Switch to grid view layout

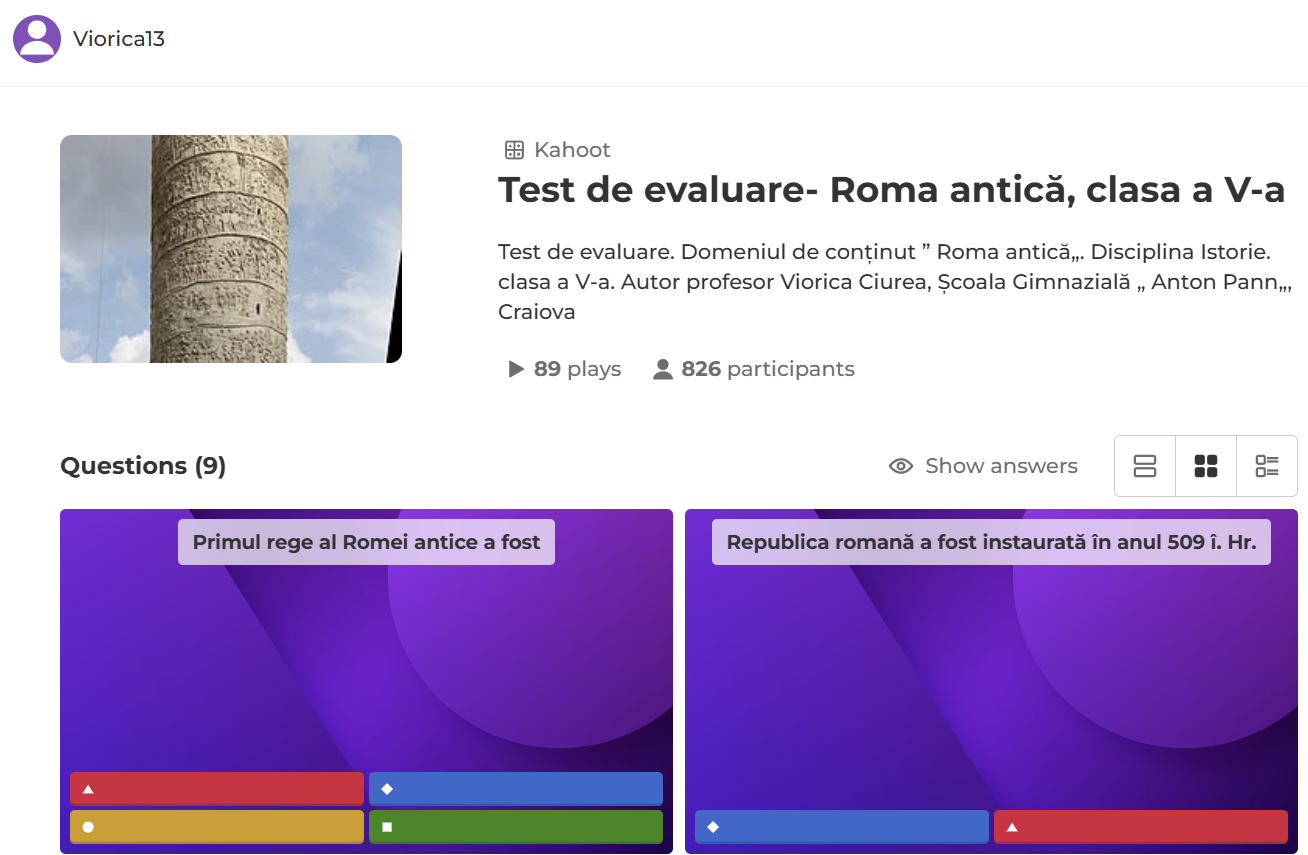click(x=1206, y=466)
